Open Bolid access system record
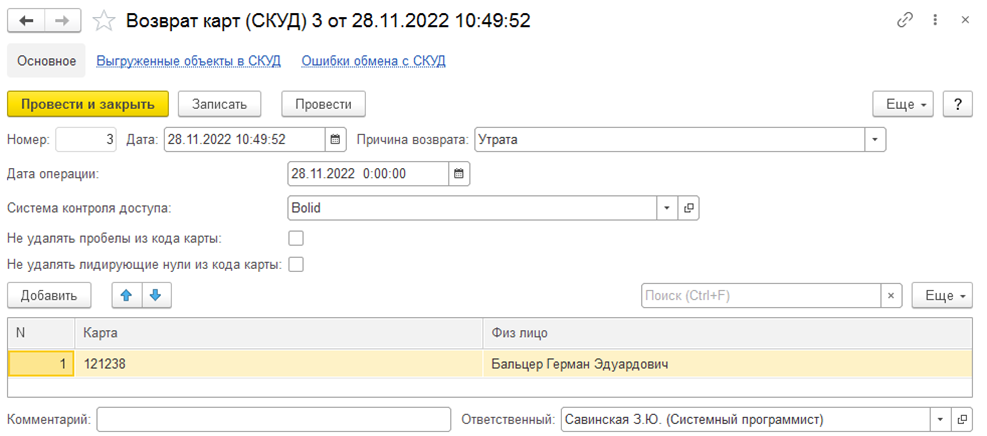987x436 pixels. [x=688, y=208]
